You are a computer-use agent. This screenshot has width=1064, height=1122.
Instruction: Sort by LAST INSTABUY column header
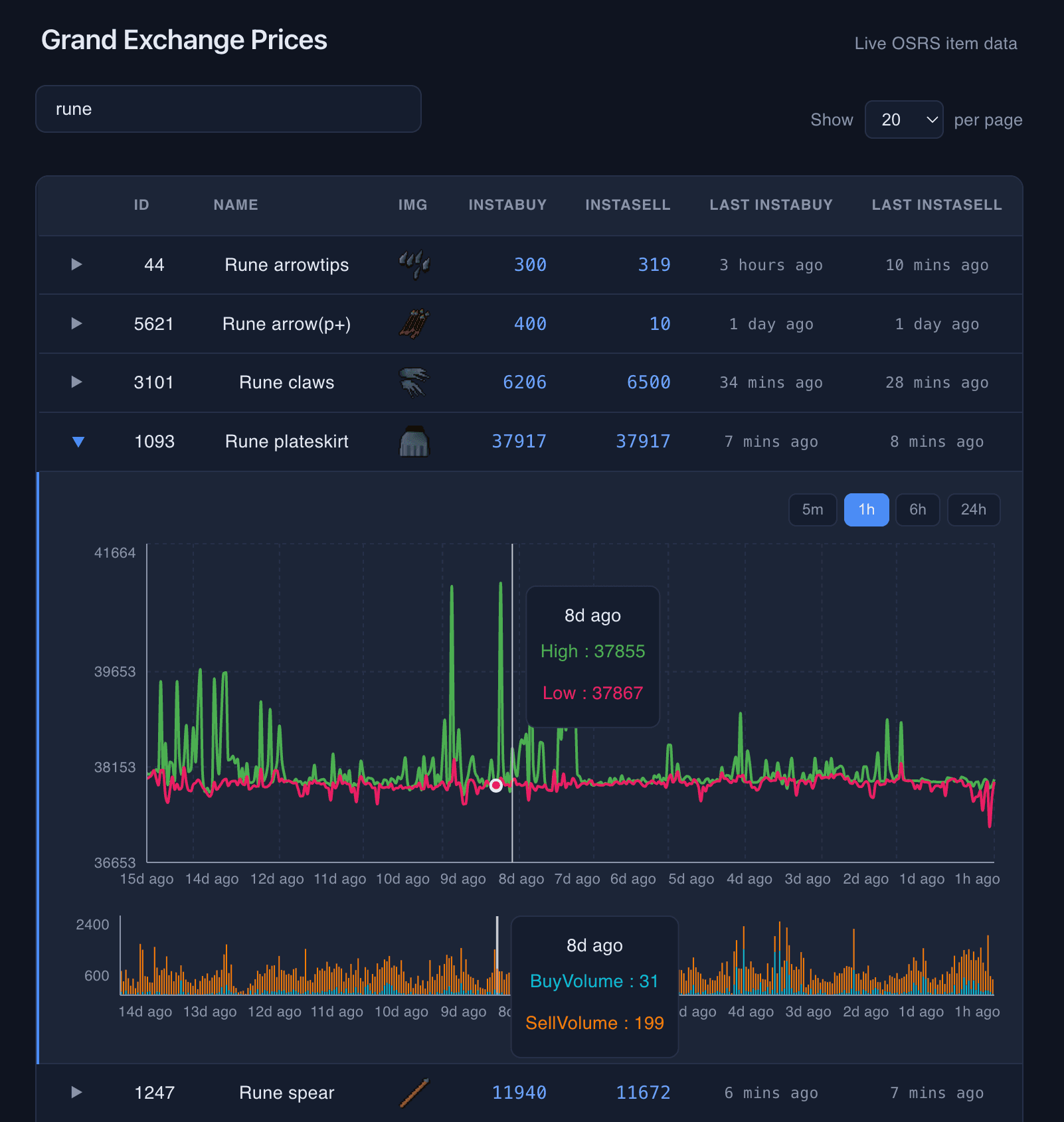771,205
